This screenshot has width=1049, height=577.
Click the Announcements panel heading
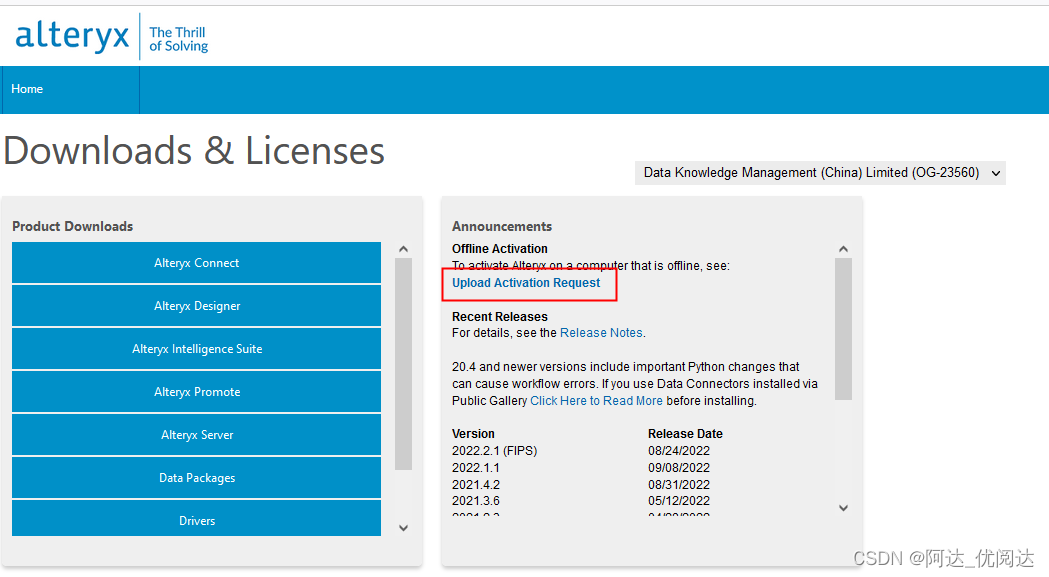pos(502,226)
